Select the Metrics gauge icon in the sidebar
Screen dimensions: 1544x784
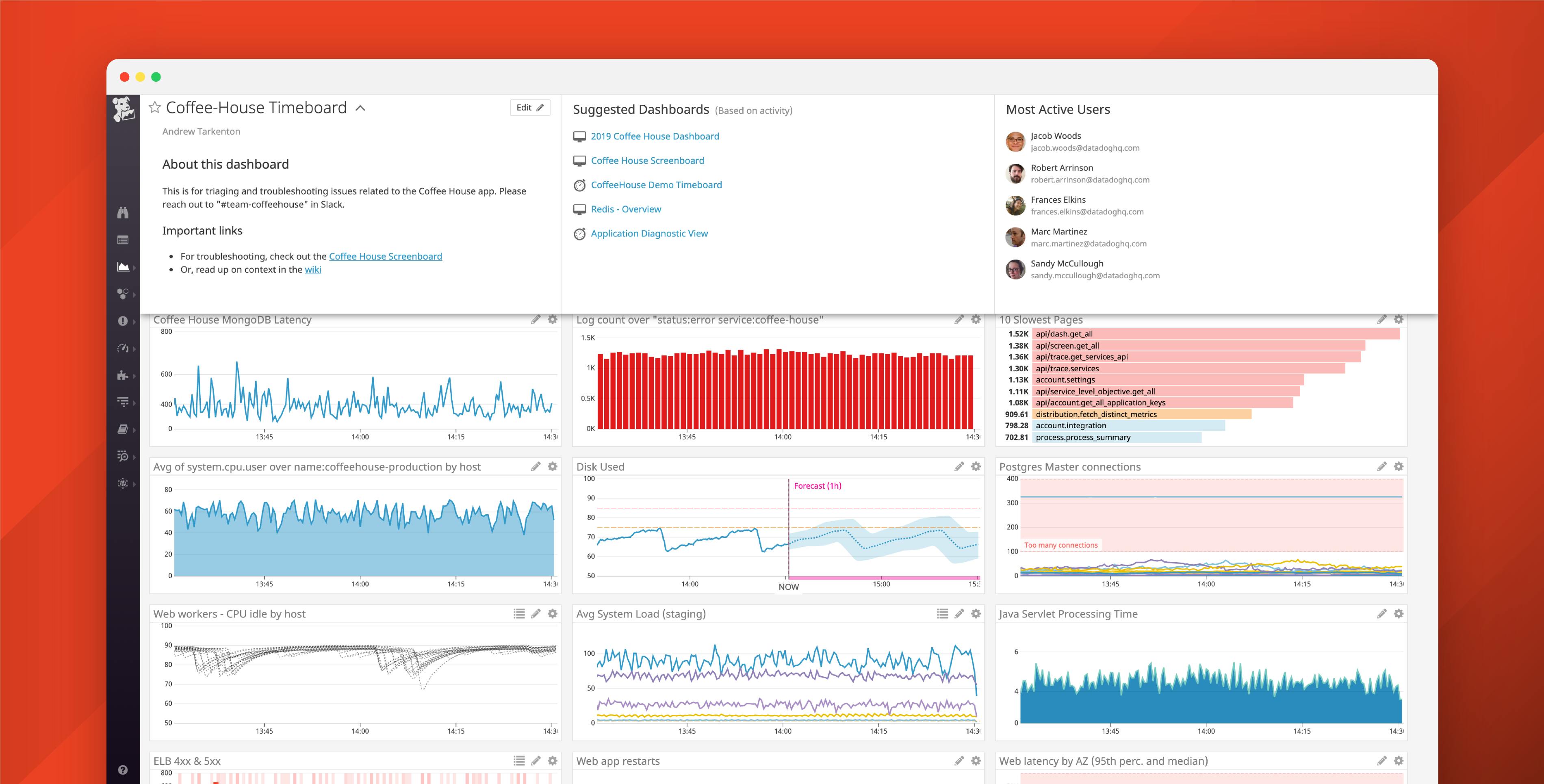(123, 348)
